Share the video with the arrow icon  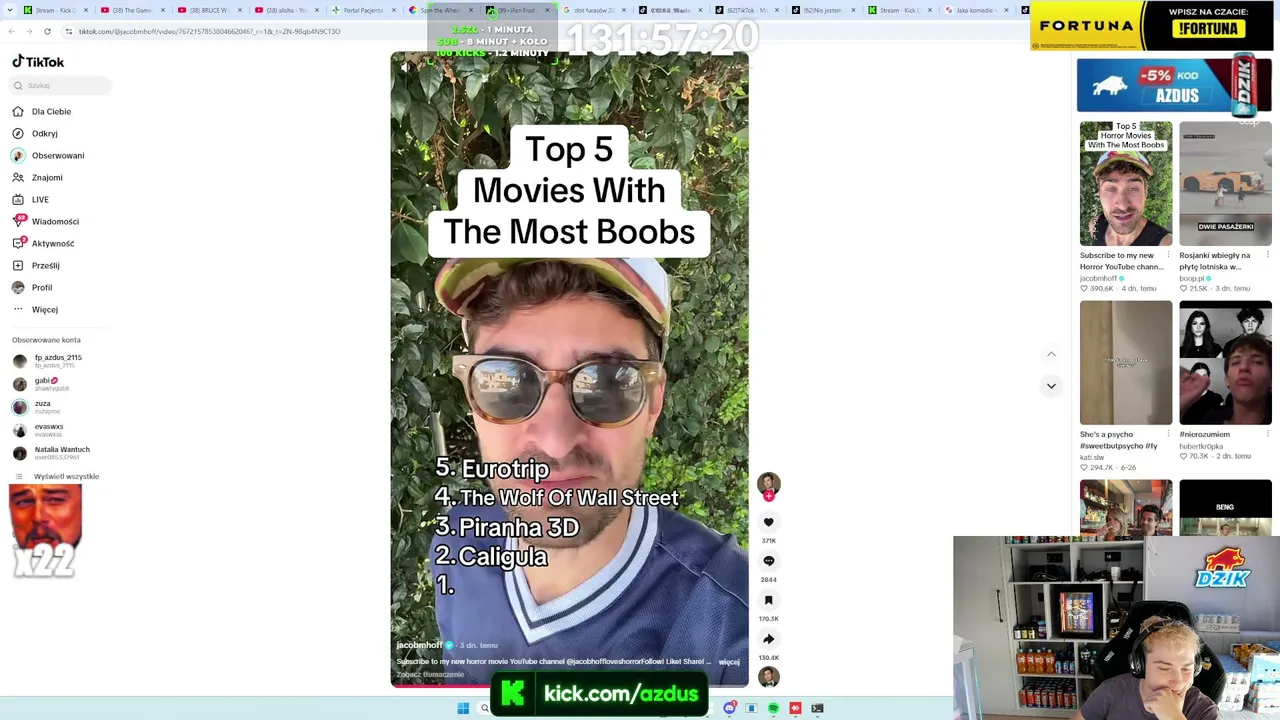pos(768,639)
